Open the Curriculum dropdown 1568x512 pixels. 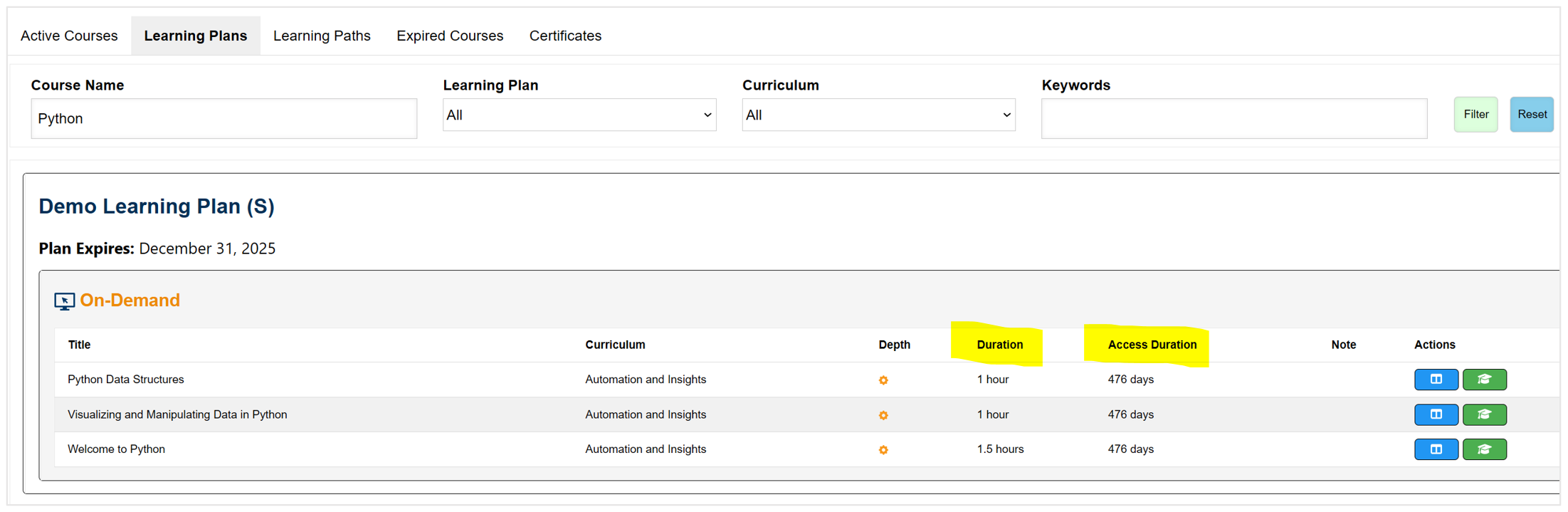tap(878, 115)
